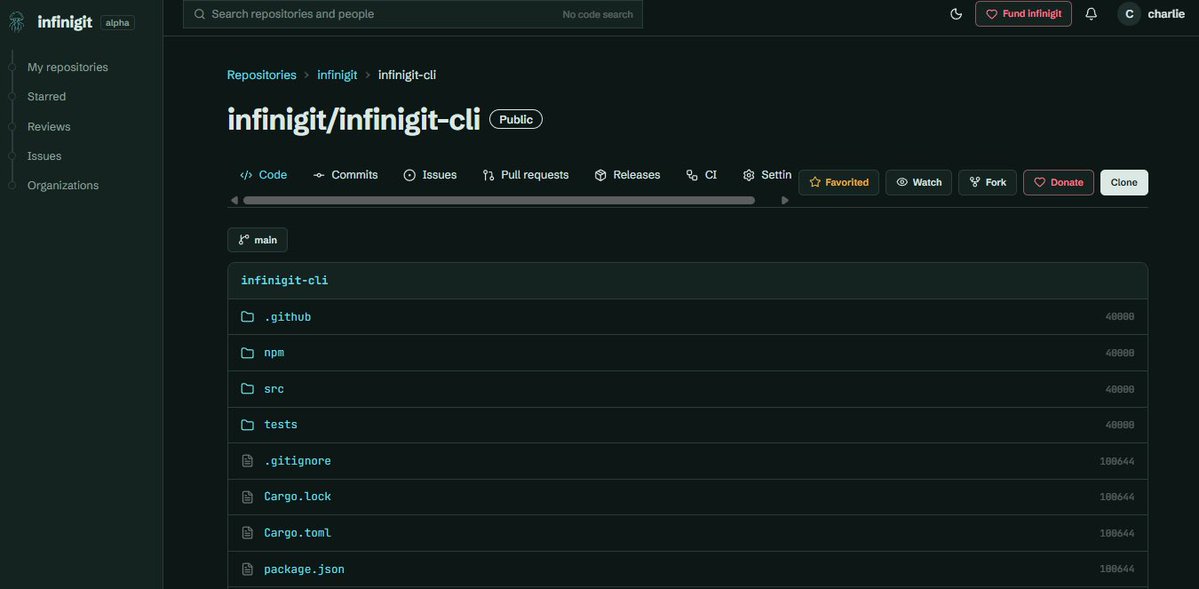The width and height of the screenshot is (1199, 589).
Task: Select the Code tab
Action: [264, 175]
